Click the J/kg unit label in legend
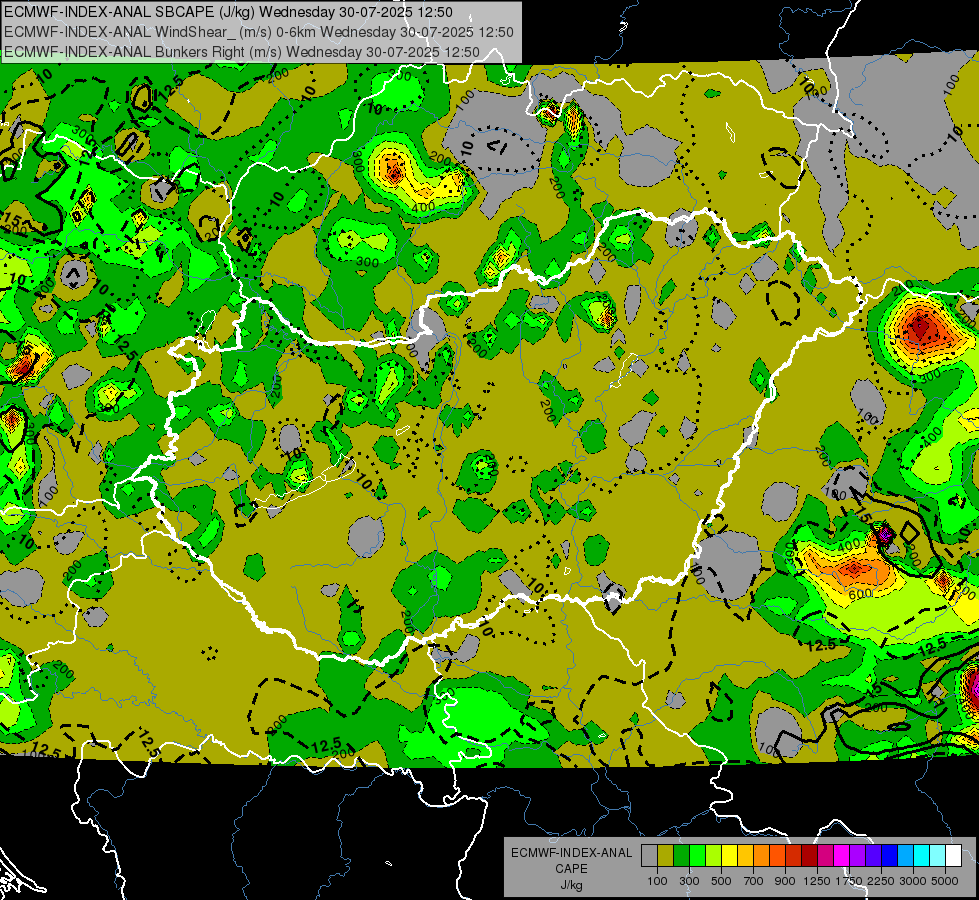This screenshot has width=979, height=900. [571, 885]
